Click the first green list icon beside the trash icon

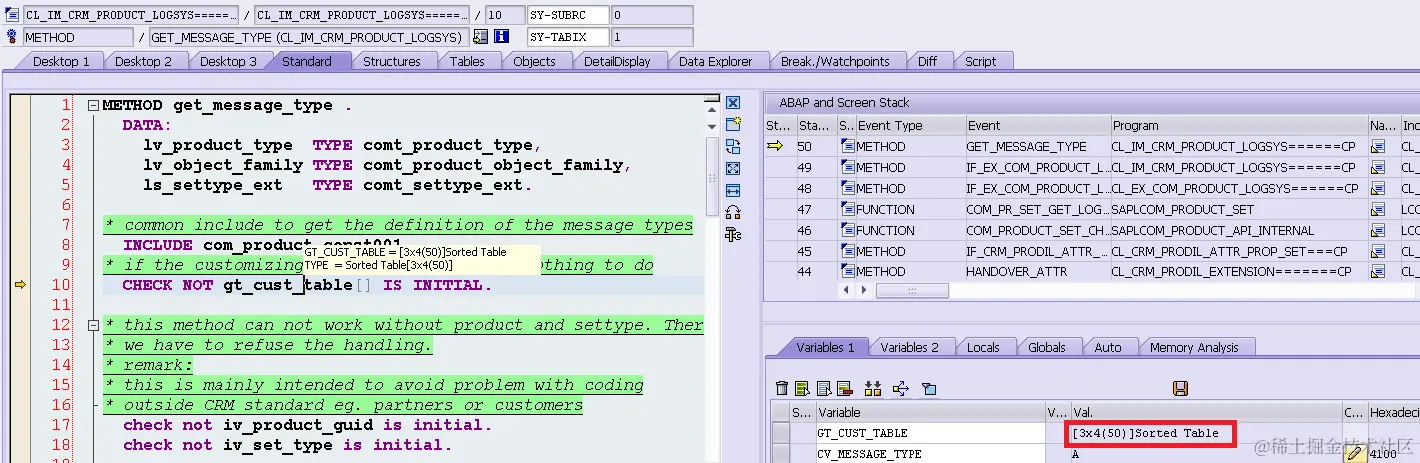(803, 389)
